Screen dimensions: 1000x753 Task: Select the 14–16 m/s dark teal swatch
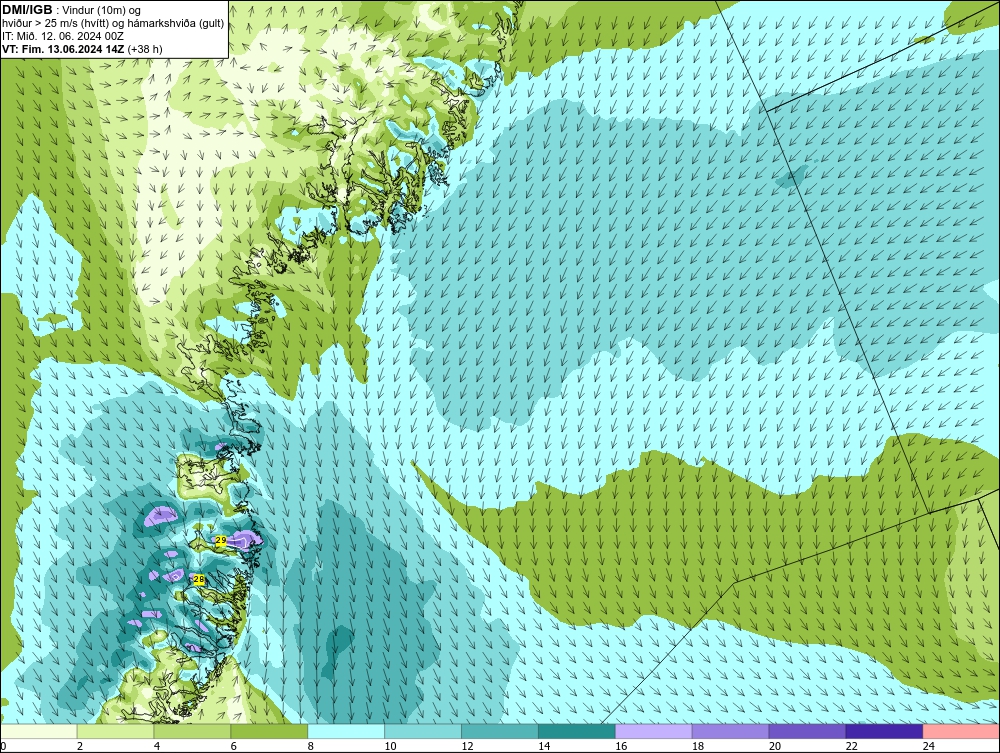point(577,731)
